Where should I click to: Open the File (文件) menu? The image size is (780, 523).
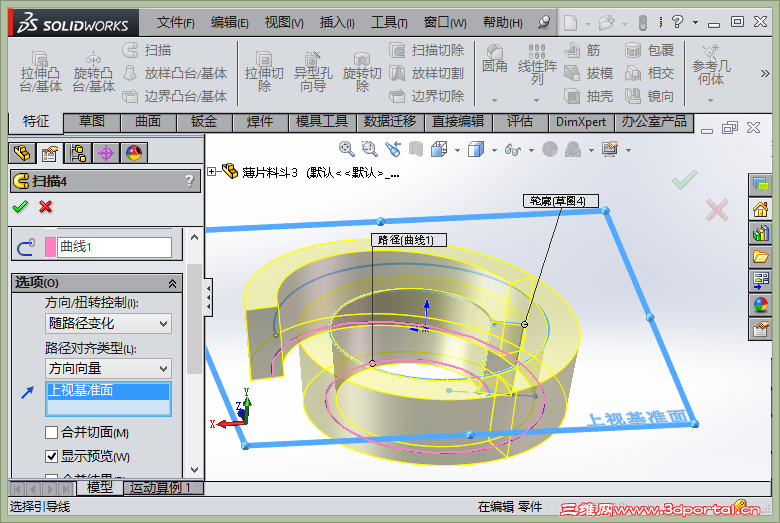coord(175,22)
